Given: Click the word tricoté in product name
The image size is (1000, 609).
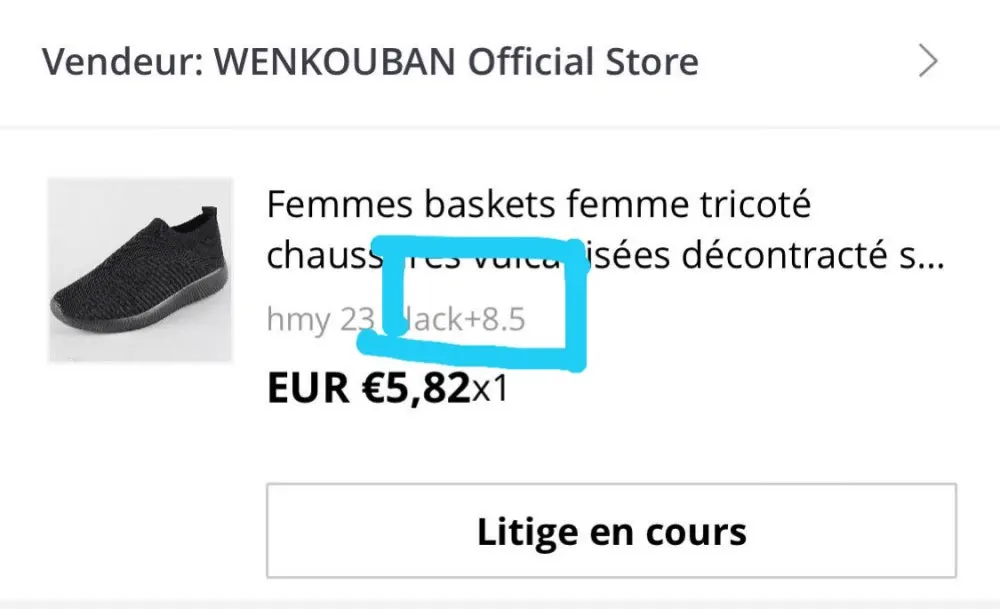Looking at the screenshot, I should click(755, 205).
